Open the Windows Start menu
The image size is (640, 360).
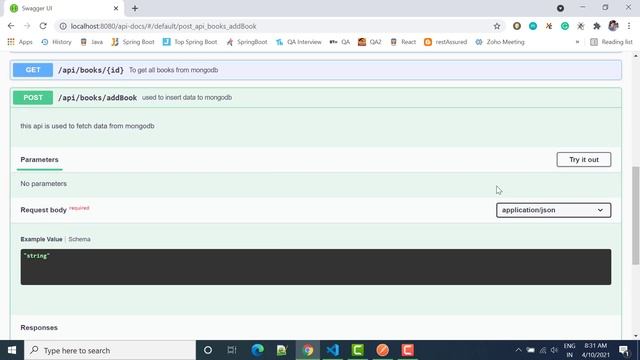pos(12,350)
